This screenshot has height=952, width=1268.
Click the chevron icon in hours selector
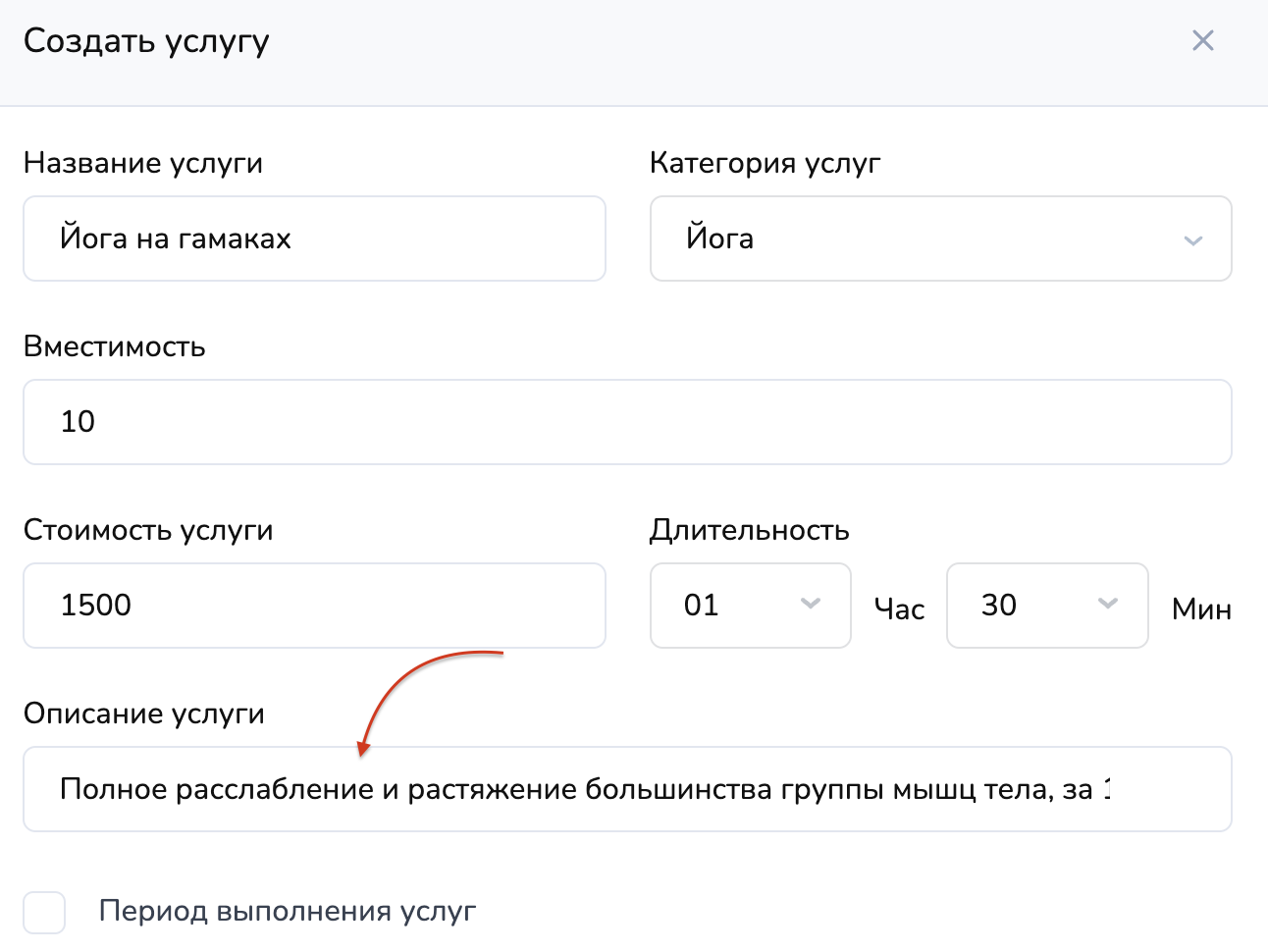tap(811, 604)
